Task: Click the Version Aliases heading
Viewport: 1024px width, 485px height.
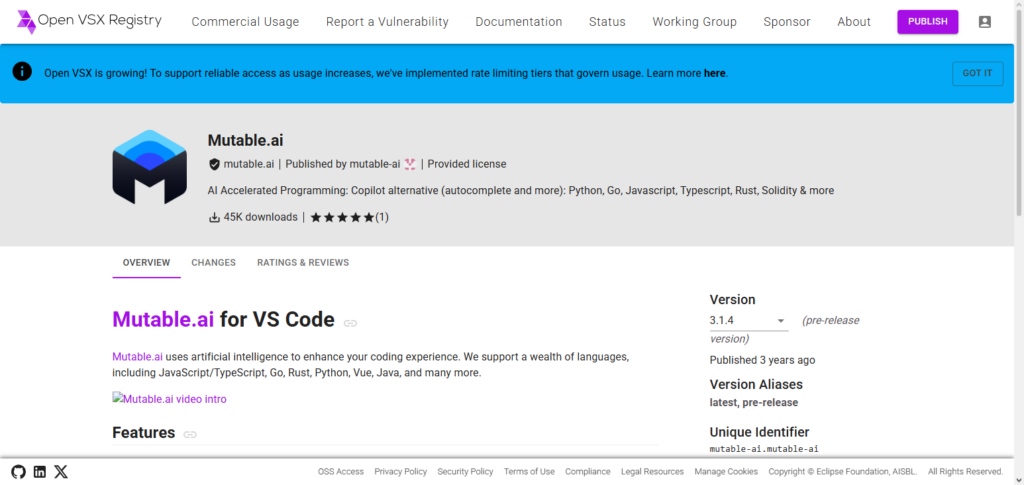Action: [756, 384]
